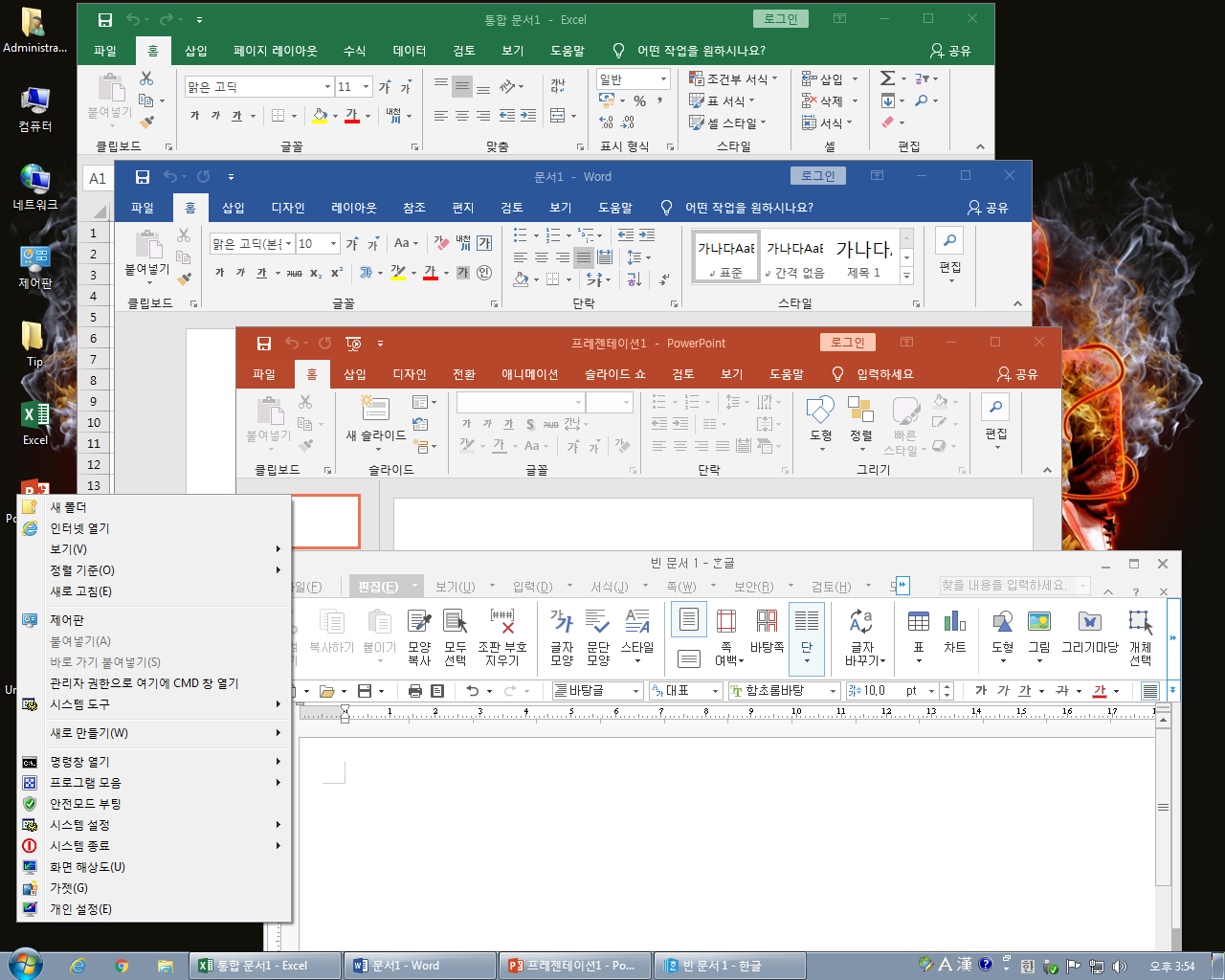Open the 바탕글 style dropdown in Hangul
1225x980 pixels.
(635, 690)
